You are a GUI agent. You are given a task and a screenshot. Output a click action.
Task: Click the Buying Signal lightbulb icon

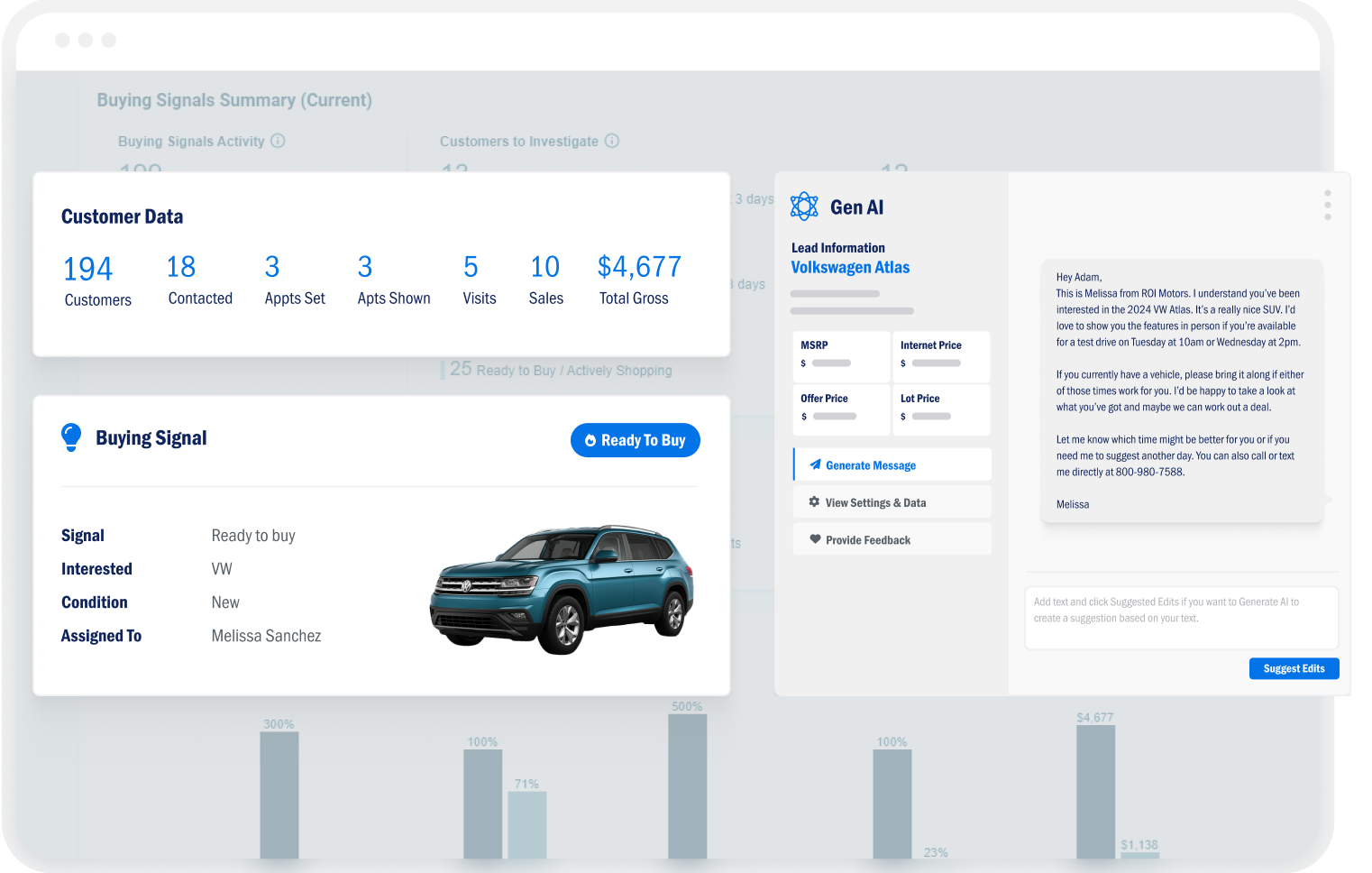(71, 437)
